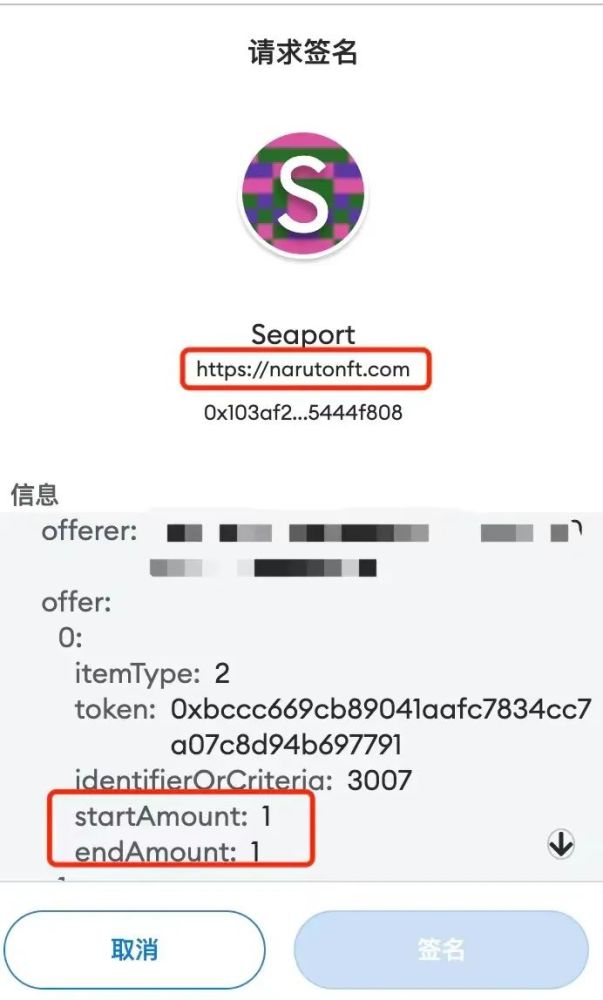Select the identifierOrCriteria: 3007 row
The image size is (603, 1000).
(x=243, y=781)
